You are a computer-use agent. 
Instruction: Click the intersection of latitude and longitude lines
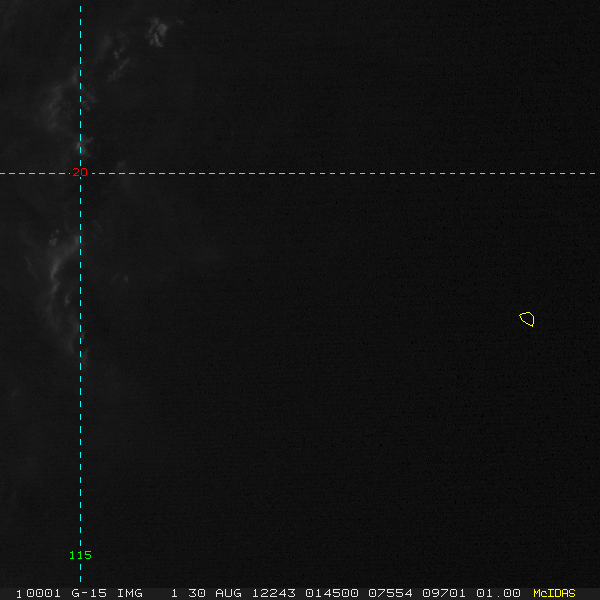(x=80, y=173)
